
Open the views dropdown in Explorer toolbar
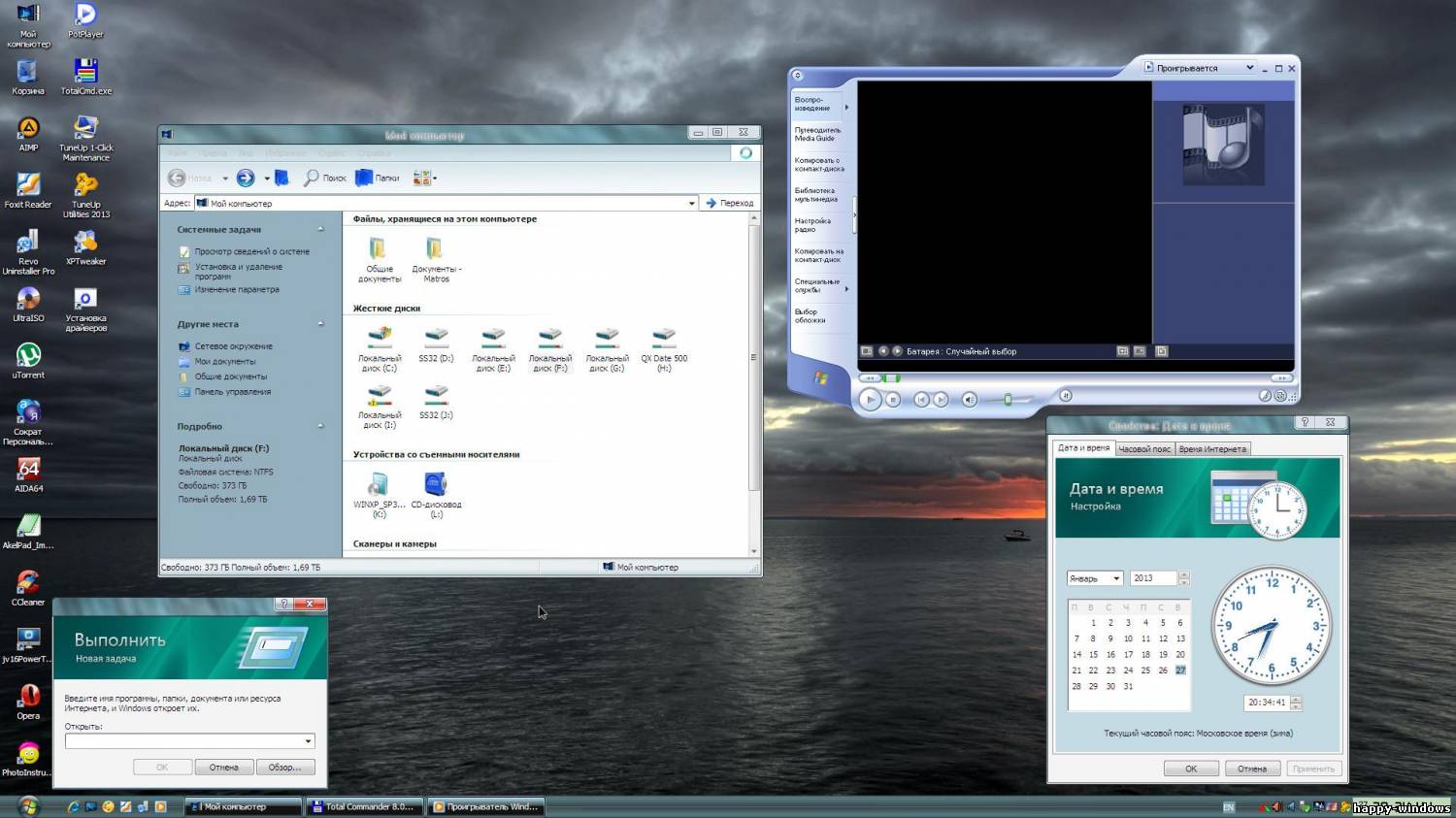click(434, 178)
